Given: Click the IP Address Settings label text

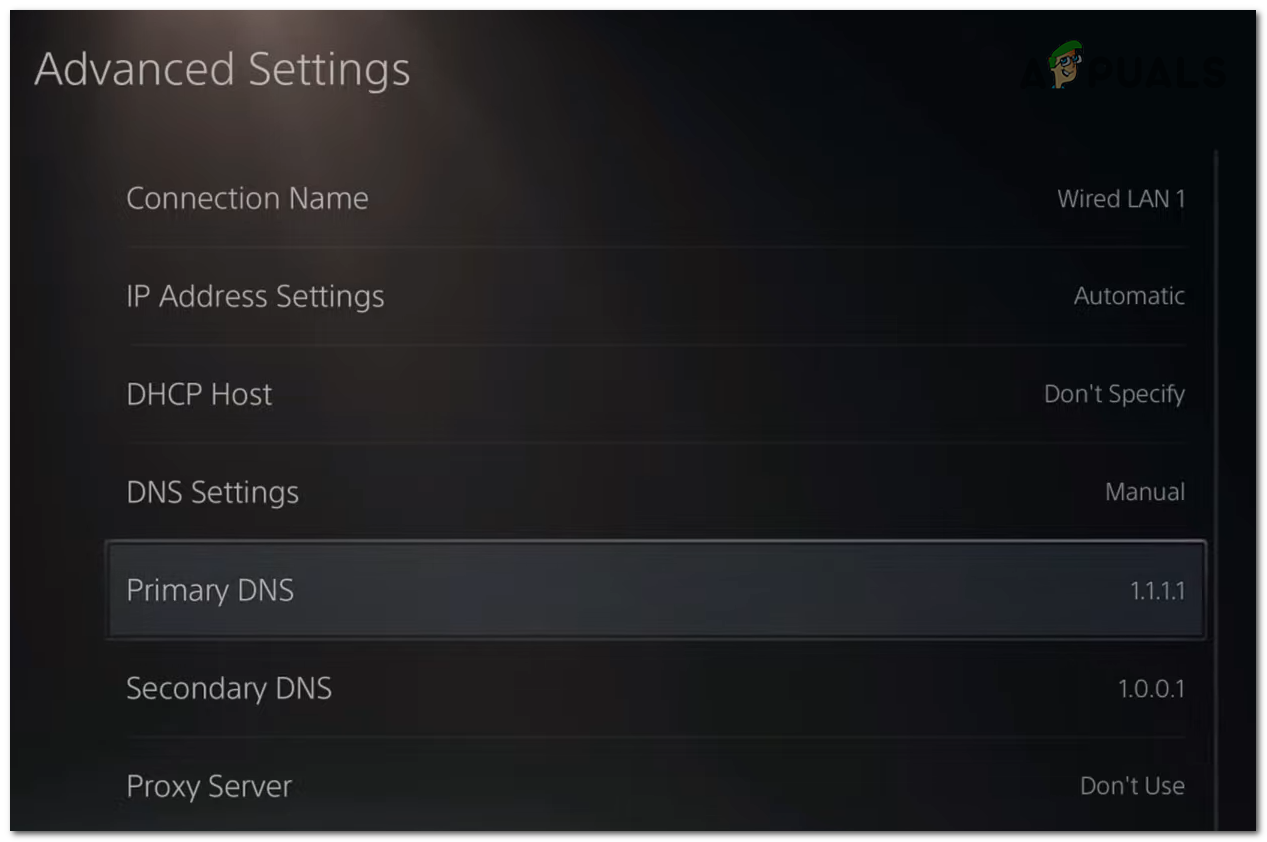Looking at the screenshot, I should (255, 296).
